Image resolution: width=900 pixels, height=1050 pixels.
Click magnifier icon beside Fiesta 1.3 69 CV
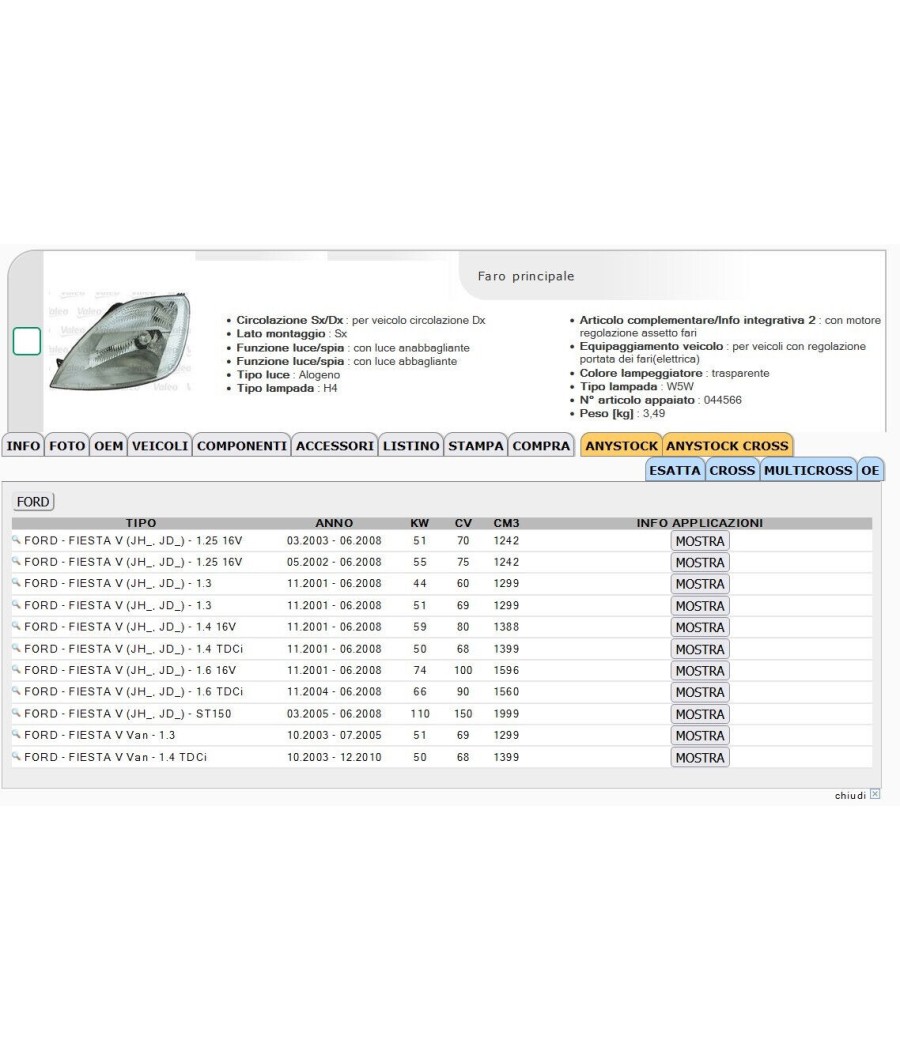click(x=17, y=605)
